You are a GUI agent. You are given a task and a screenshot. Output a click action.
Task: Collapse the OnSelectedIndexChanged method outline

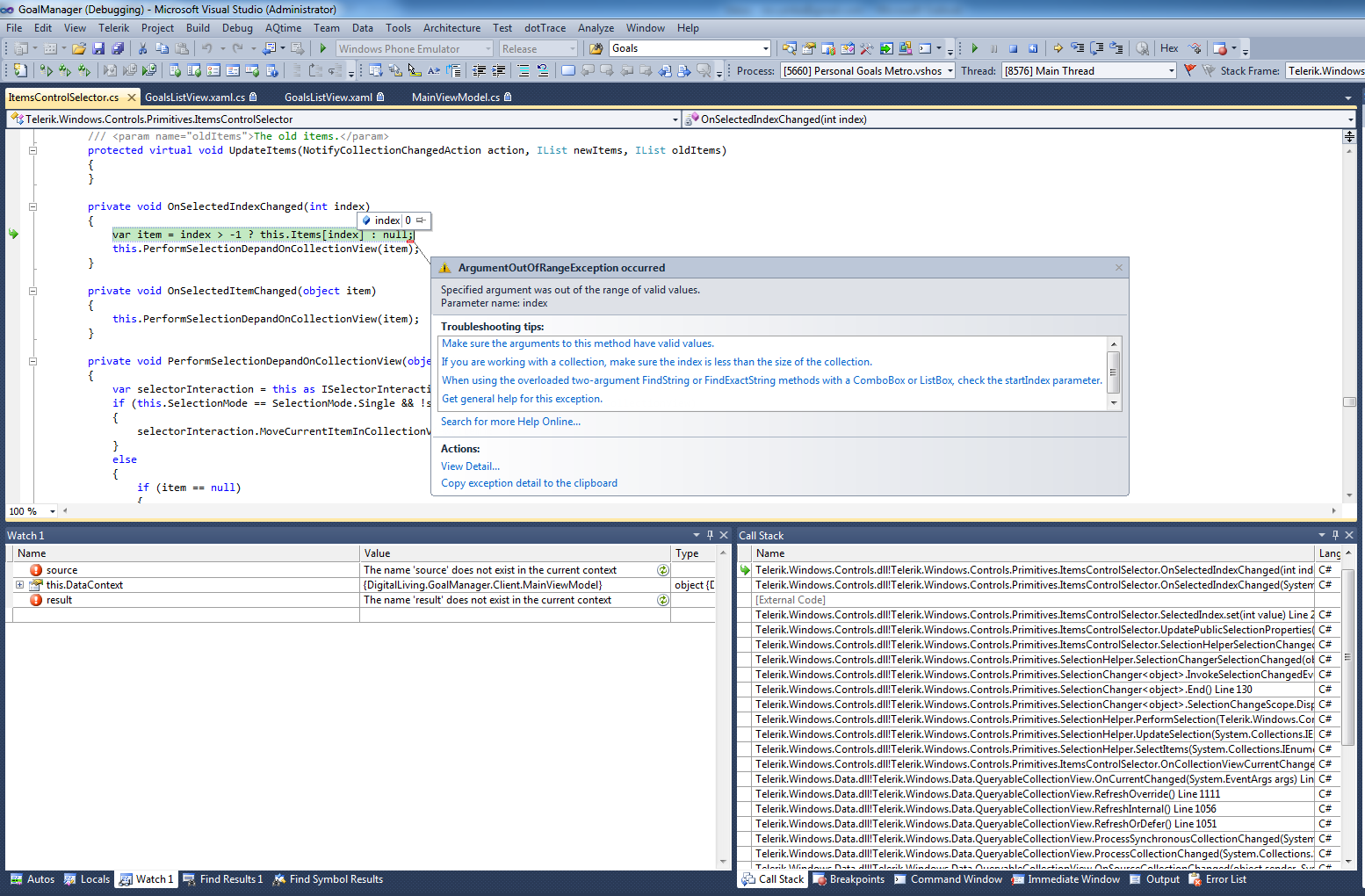point(32,207)
